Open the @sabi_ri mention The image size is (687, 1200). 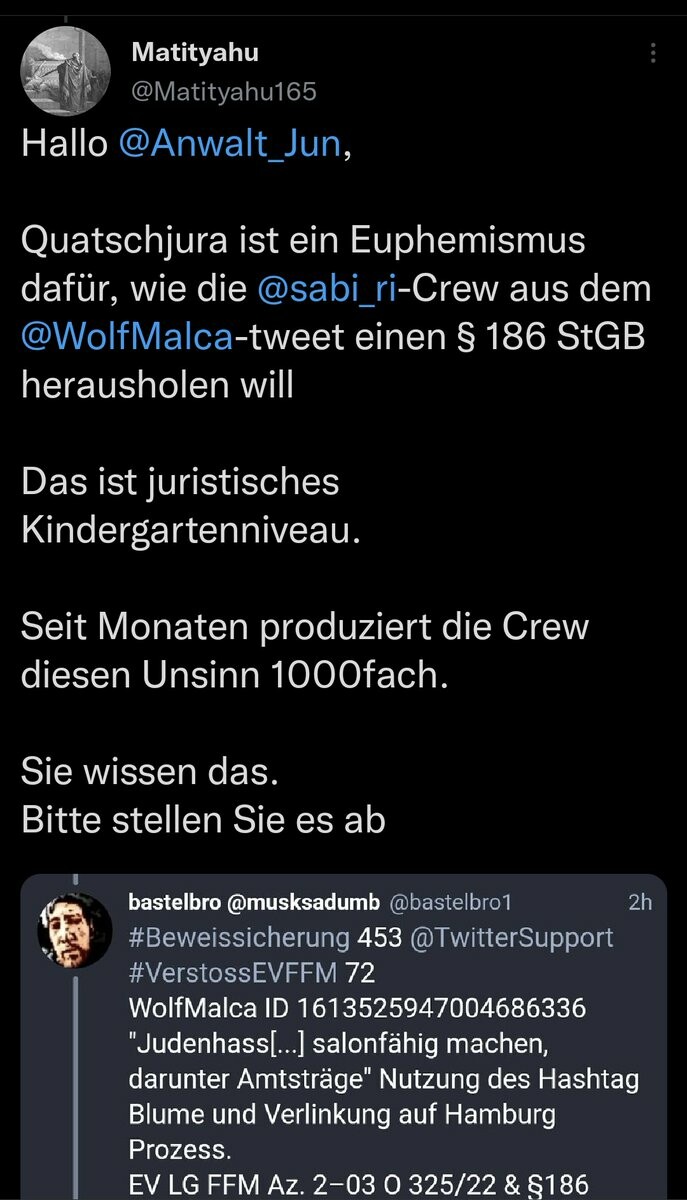coord(325,291)
